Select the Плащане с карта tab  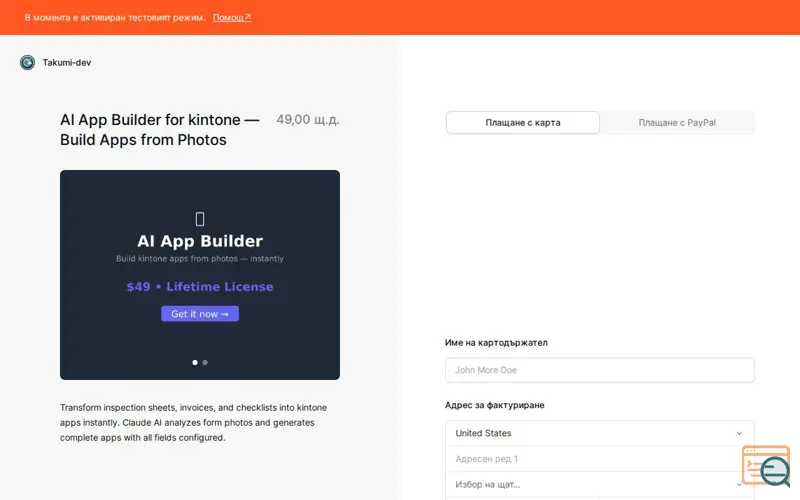(x=522, y=122)
